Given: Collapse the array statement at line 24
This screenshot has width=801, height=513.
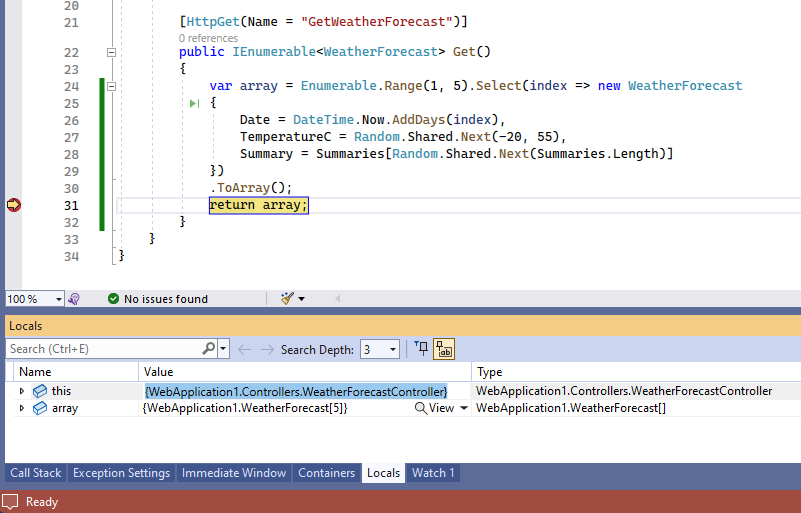Looking at the screenshot, I should pos(111,86).
